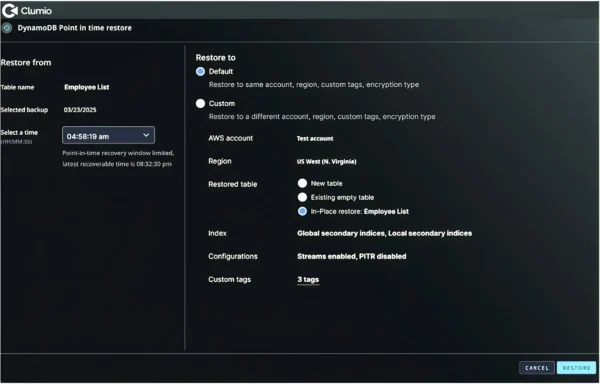The width and height of the screenshot is (600, 384).
Task: Click the DynamoDB Point in time restore title
Action: pyautogui.click(x=75, y=28)
